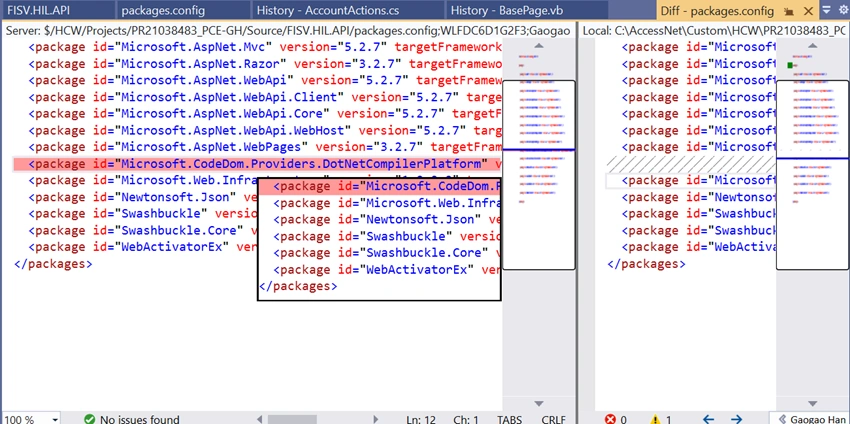
Task: Click the left arrow of horizontal scrollbar
Action: pos(259,419)
